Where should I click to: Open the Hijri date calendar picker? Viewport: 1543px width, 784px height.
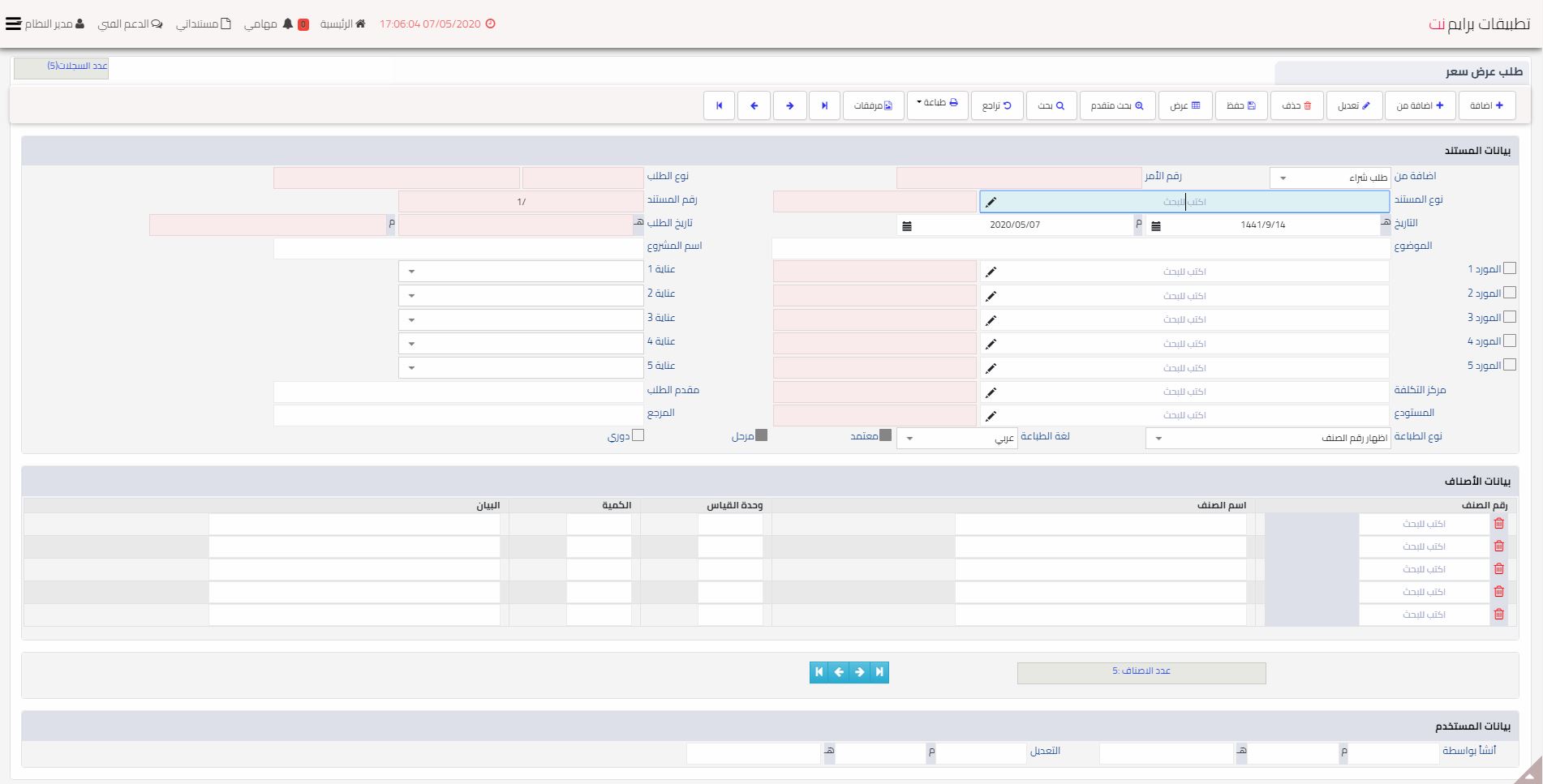click(x=1156, y=225)
